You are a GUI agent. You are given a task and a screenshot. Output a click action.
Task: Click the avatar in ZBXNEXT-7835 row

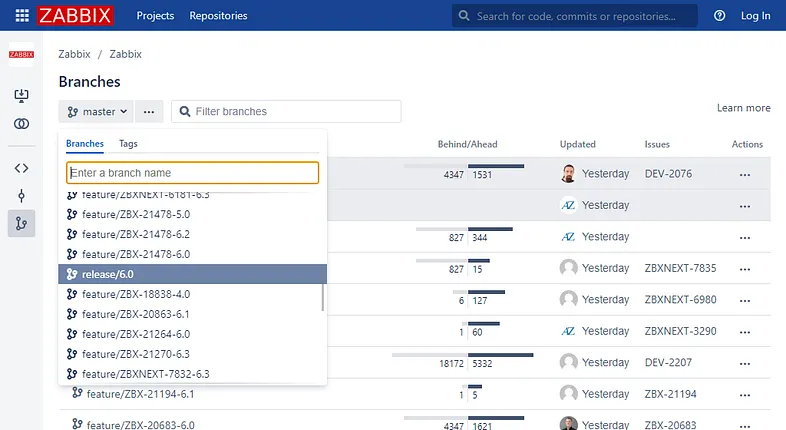click(x=568, y=268)
